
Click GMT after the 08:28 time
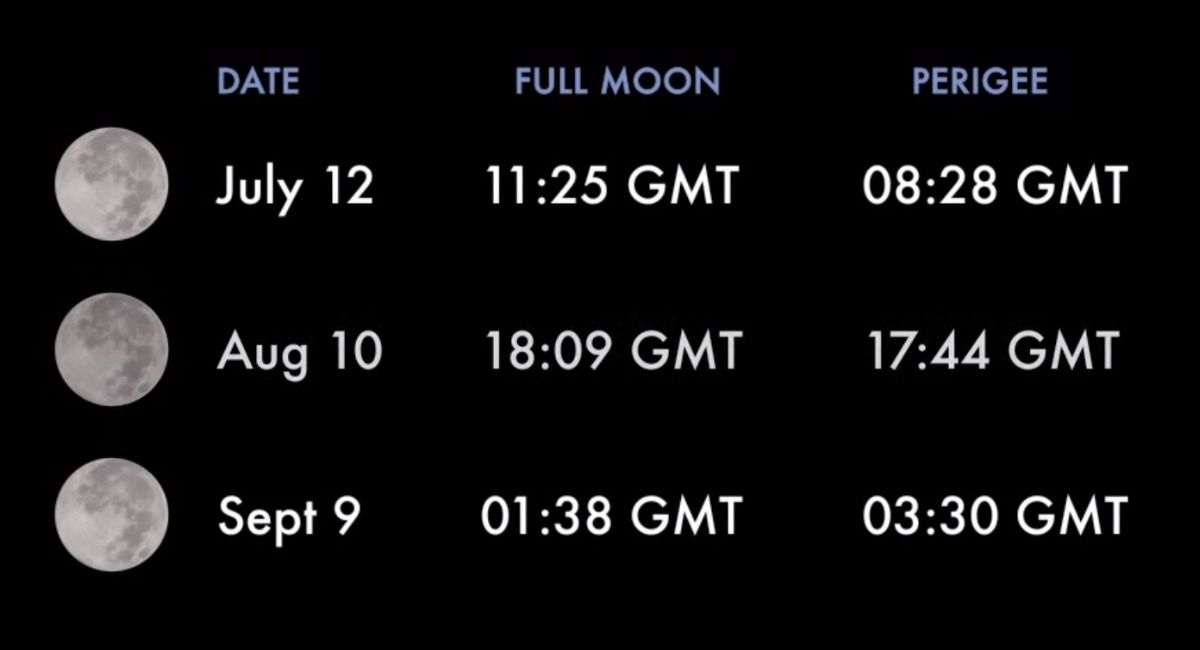tap(1069, 186)
